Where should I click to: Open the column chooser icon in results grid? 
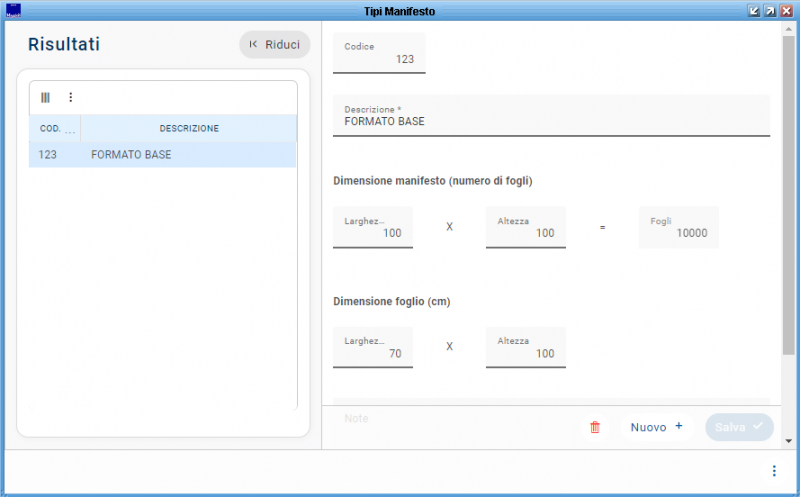coord(45,97)
